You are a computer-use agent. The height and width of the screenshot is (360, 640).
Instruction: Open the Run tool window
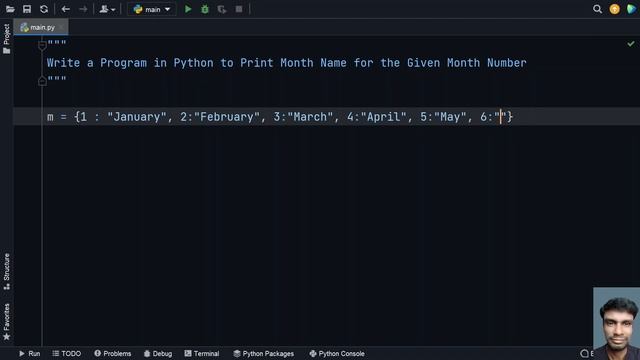pos(29,353)
